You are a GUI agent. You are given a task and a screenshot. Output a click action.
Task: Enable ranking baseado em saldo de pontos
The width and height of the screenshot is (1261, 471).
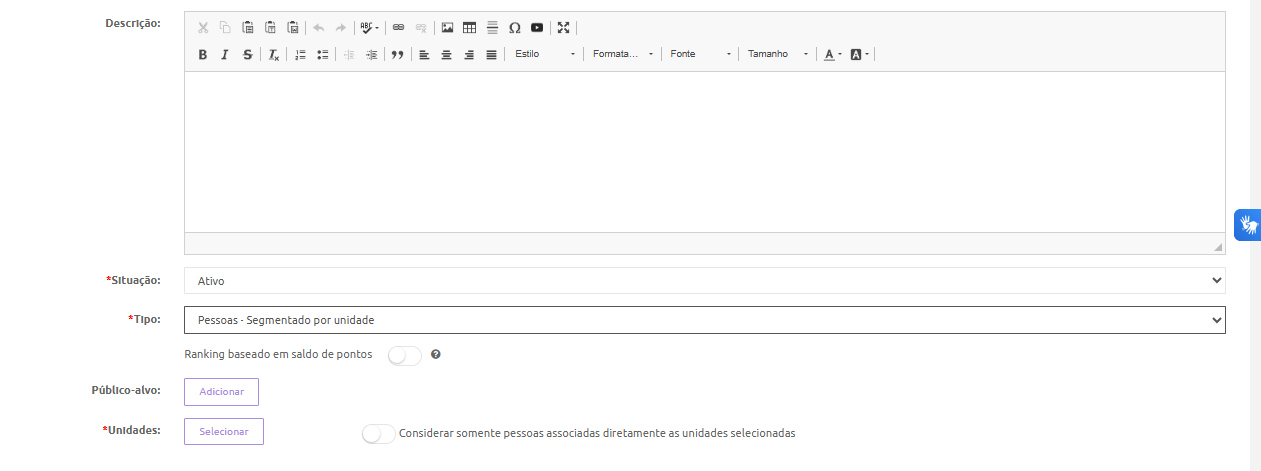(404, 355)
